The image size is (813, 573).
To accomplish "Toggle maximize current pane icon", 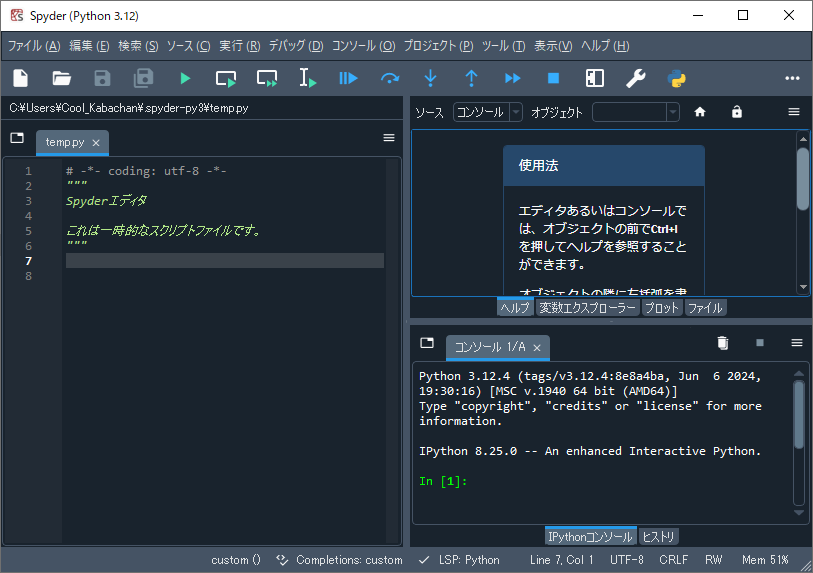I will [x=594, y=78].
